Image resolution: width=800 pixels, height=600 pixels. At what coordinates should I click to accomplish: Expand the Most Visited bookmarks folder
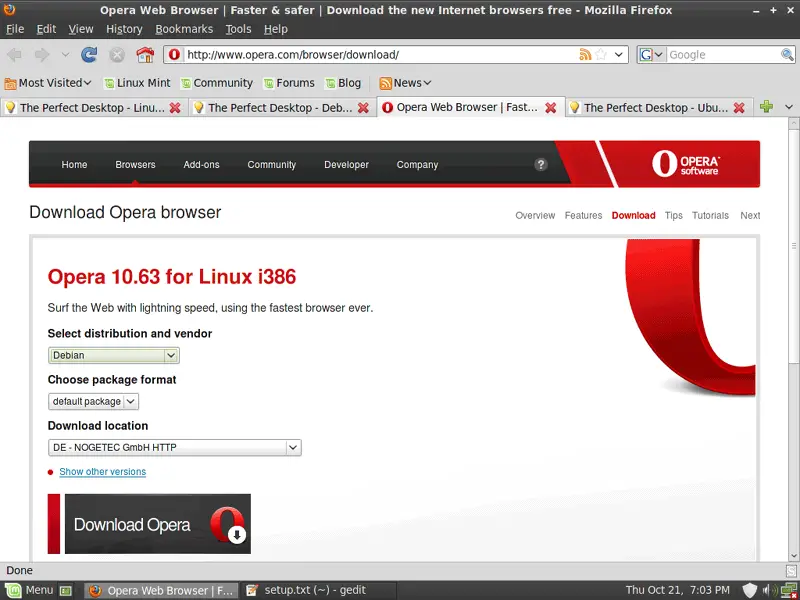tap(47, 83)
